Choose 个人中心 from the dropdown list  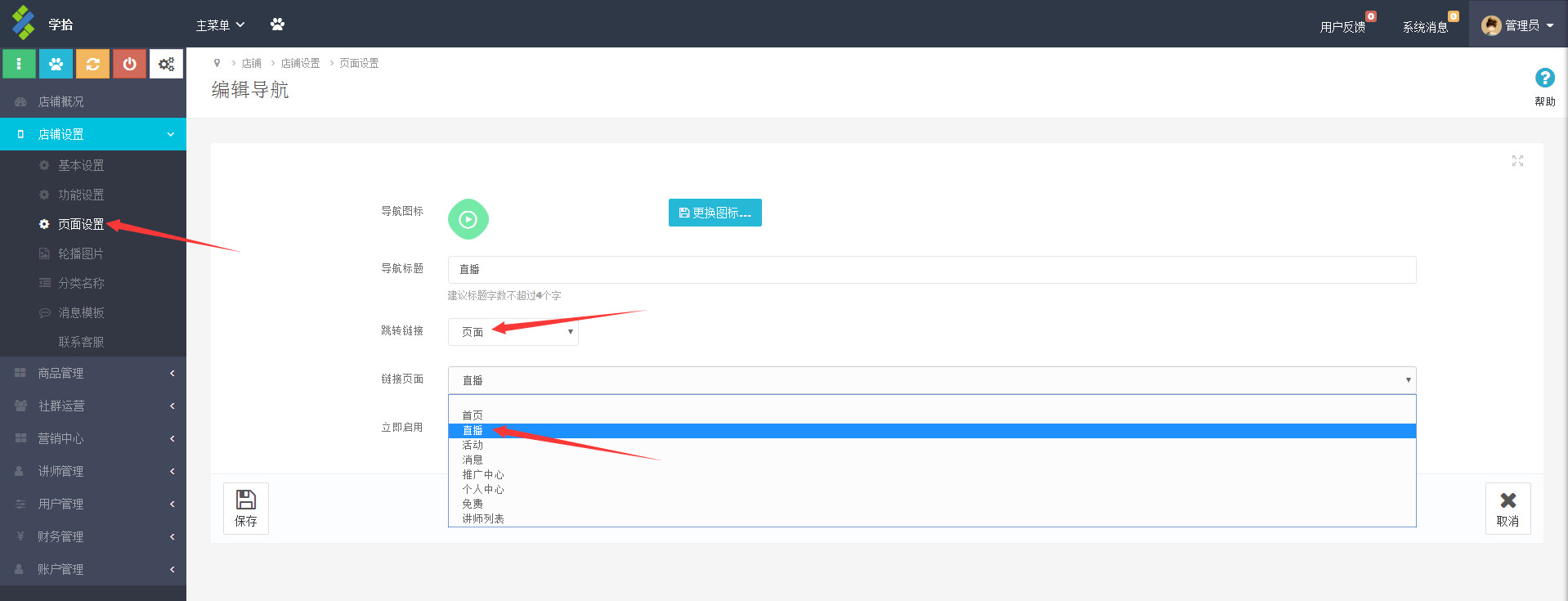pyautogui.click(x=482, y=490)
